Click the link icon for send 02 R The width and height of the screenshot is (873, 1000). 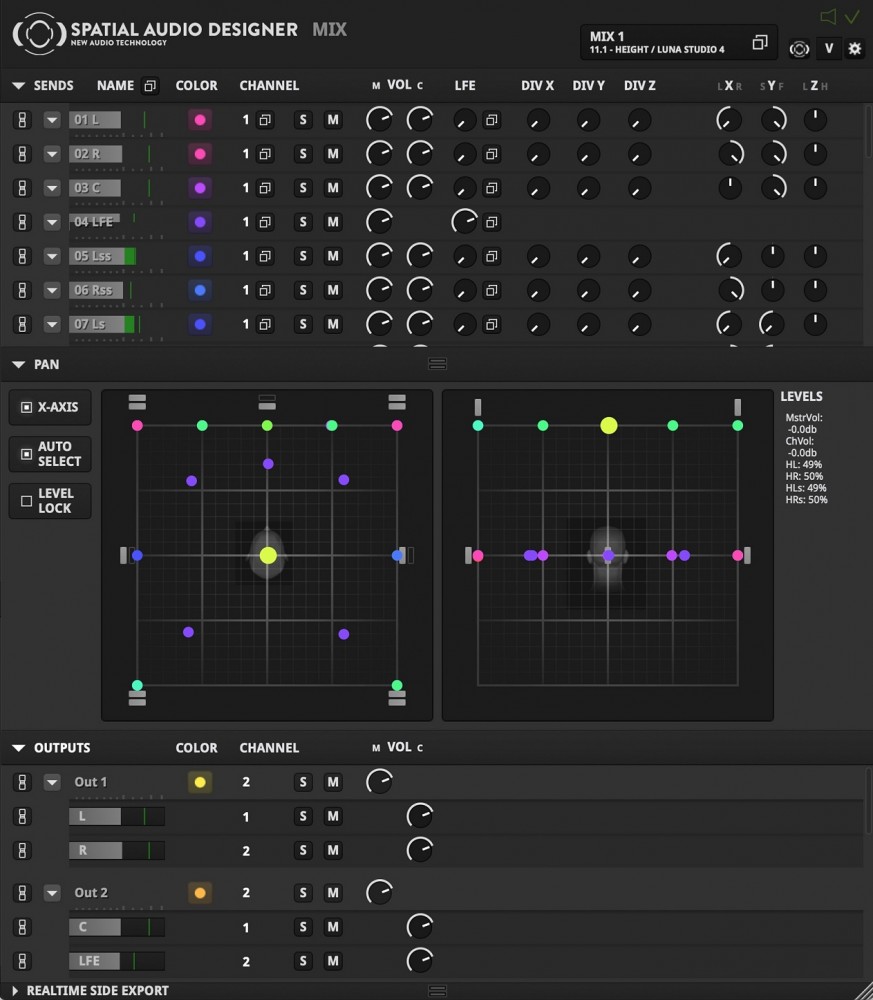pyautogui.click(x=22, y=154)
